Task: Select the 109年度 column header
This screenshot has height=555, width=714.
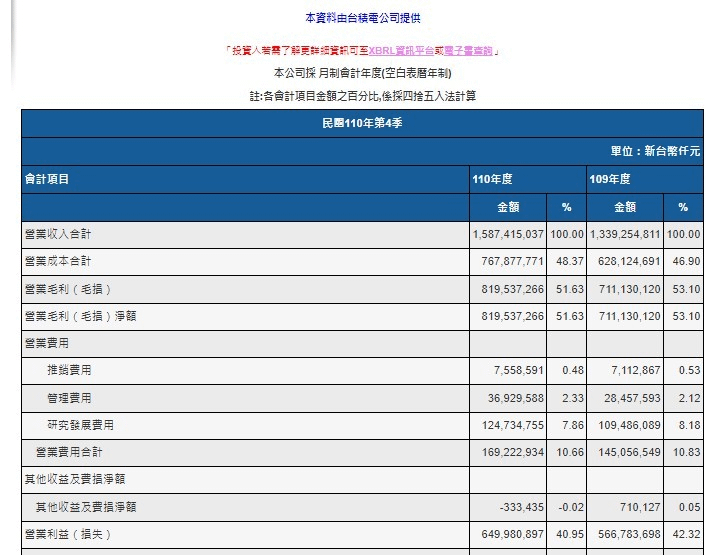Action: [610, 179]
